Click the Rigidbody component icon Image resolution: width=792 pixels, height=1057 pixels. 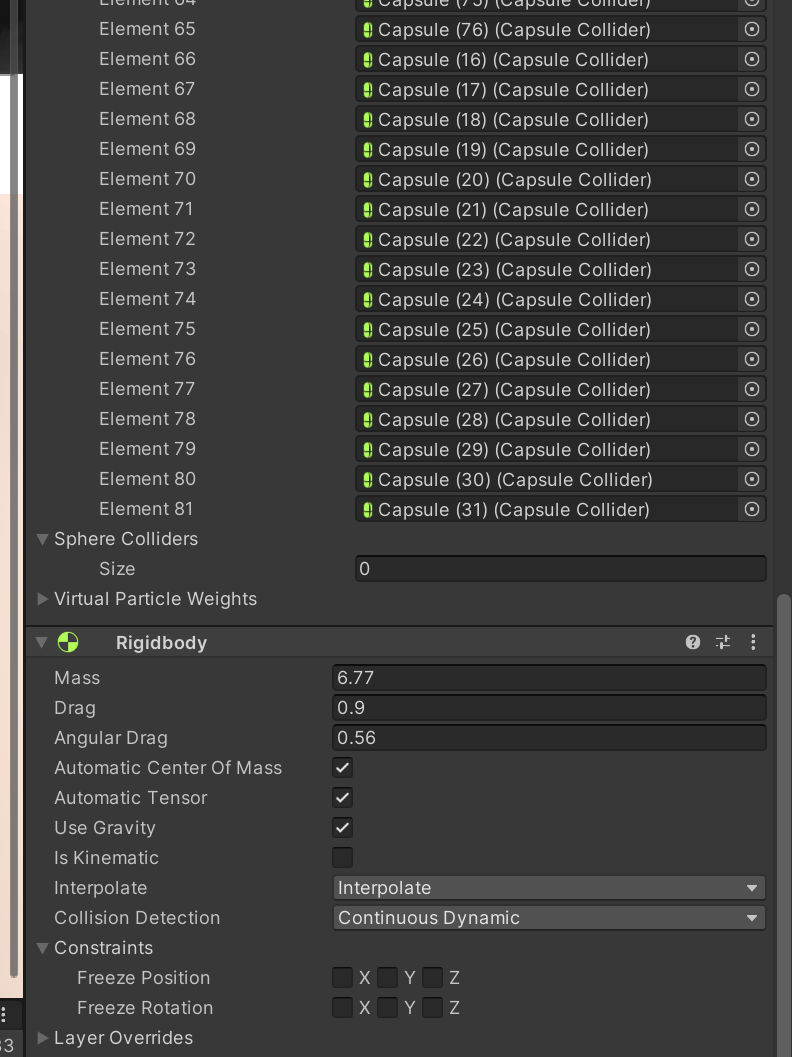pos(68,642)
